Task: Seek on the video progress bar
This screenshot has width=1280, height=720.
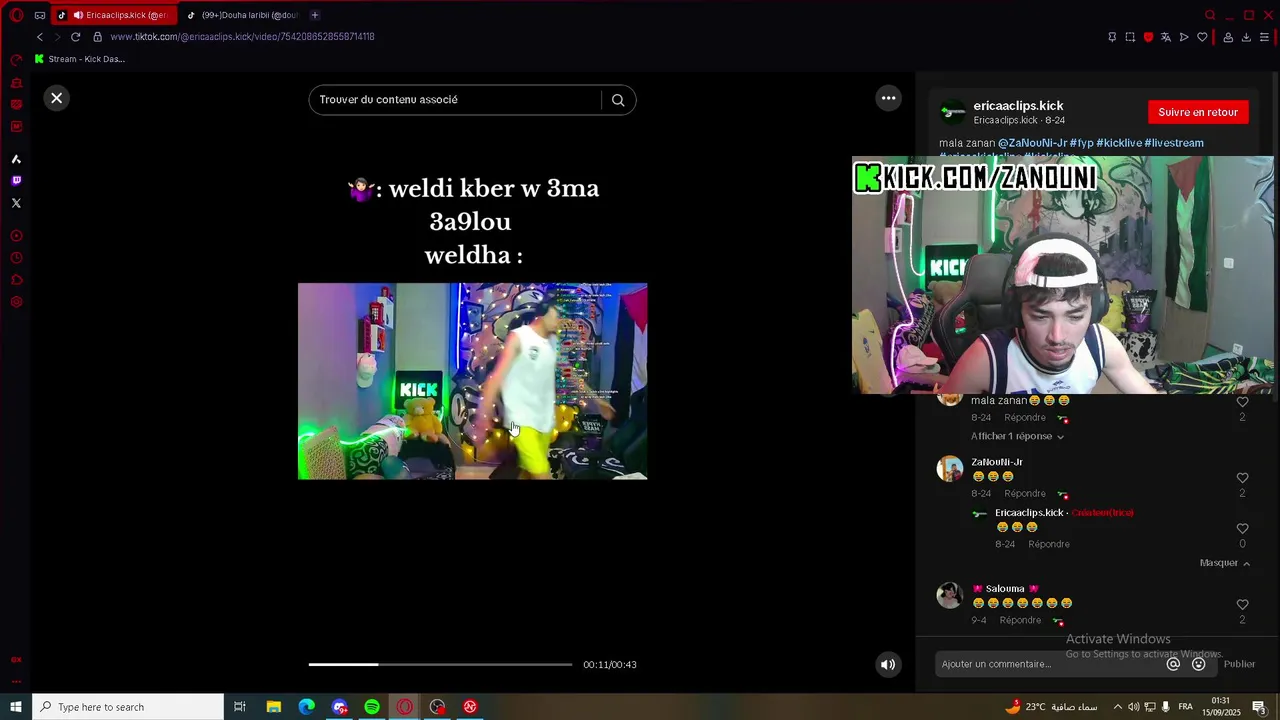Action: coord(440,664)
